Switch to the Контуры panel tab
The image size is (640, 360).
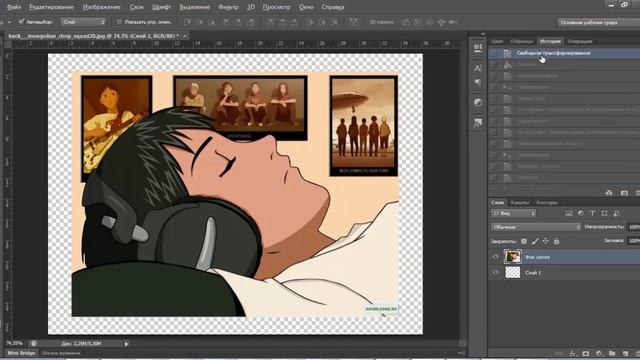click(x=547, y=202)
